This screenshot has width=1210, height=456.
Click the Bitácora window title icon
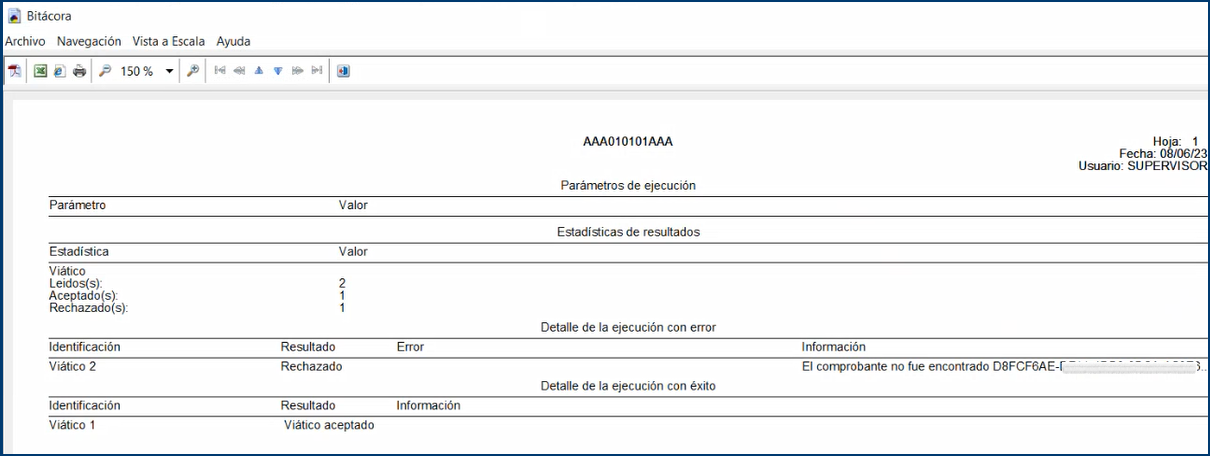pyautogui.click(x=15, y=16)
